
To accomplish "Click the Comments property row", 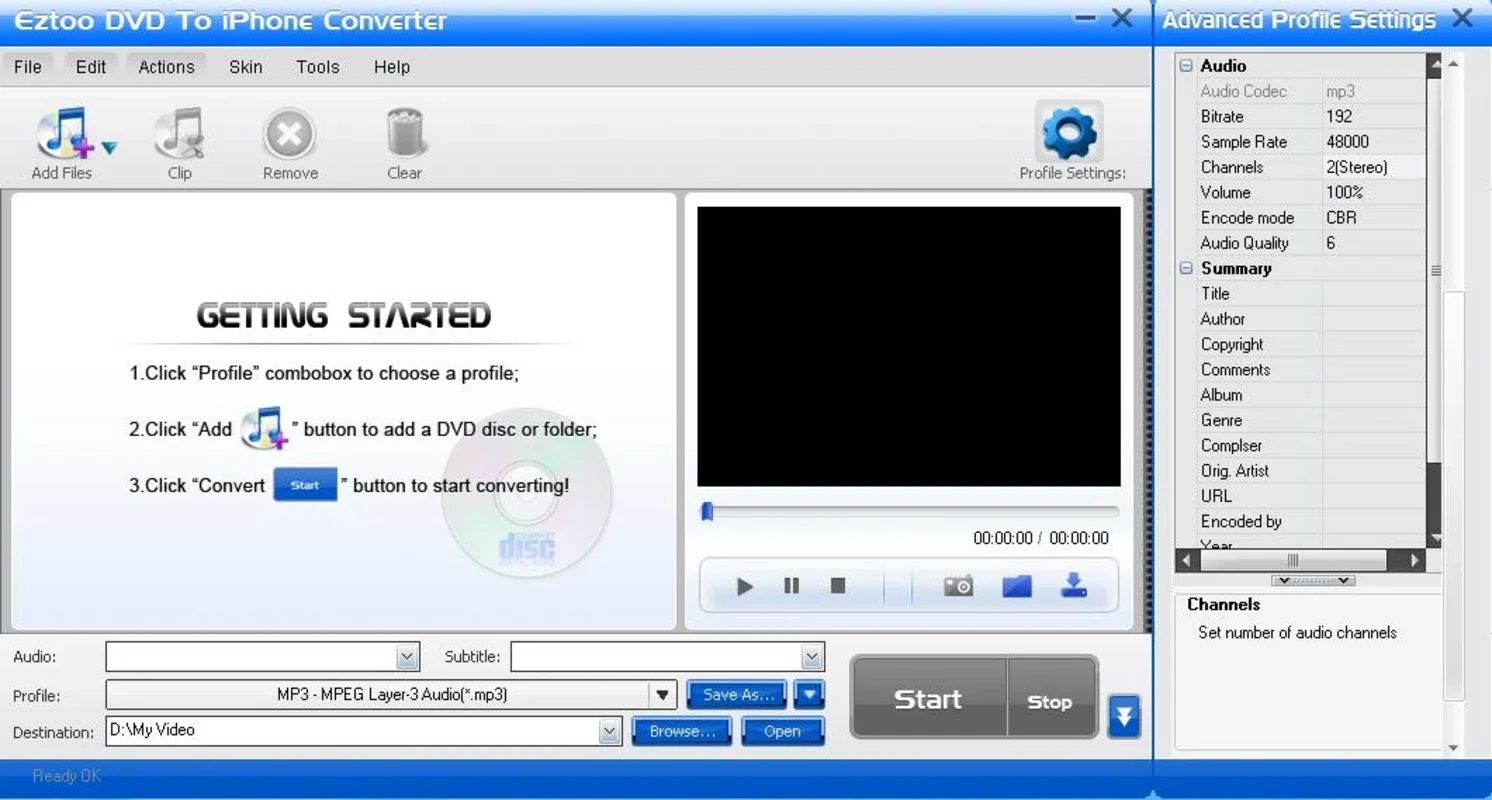I will [x=1311, y=369].
